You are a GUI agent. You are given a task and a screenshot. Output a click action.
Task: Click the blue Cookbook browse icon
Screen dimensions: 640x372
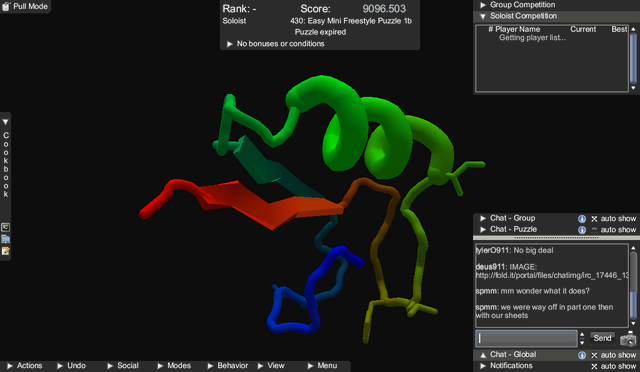(x=5, y=239)
